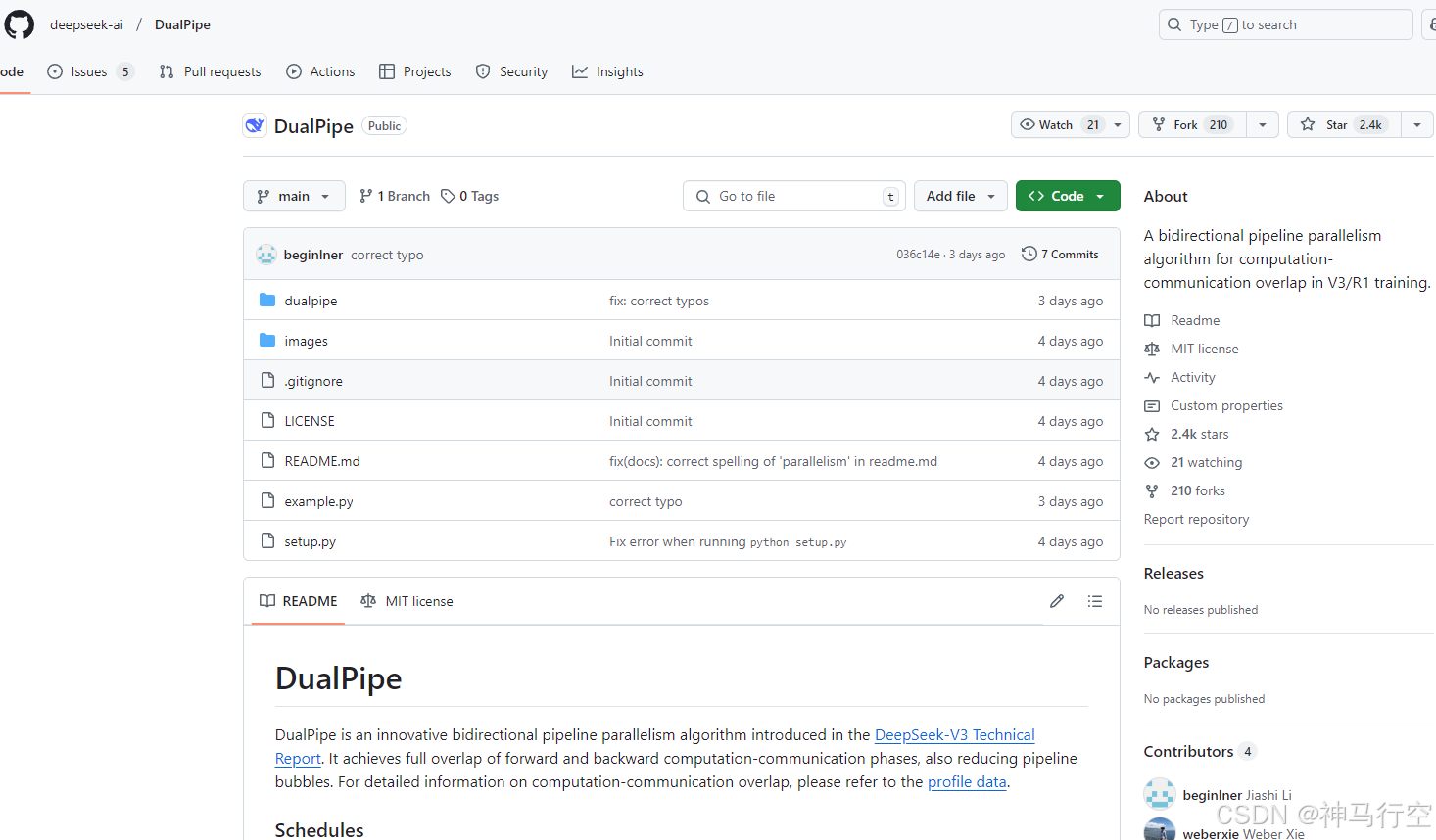Viewport: 1436px width, 840px height.
Task: Open the Add file dropdown
Action: click(961, 196)
